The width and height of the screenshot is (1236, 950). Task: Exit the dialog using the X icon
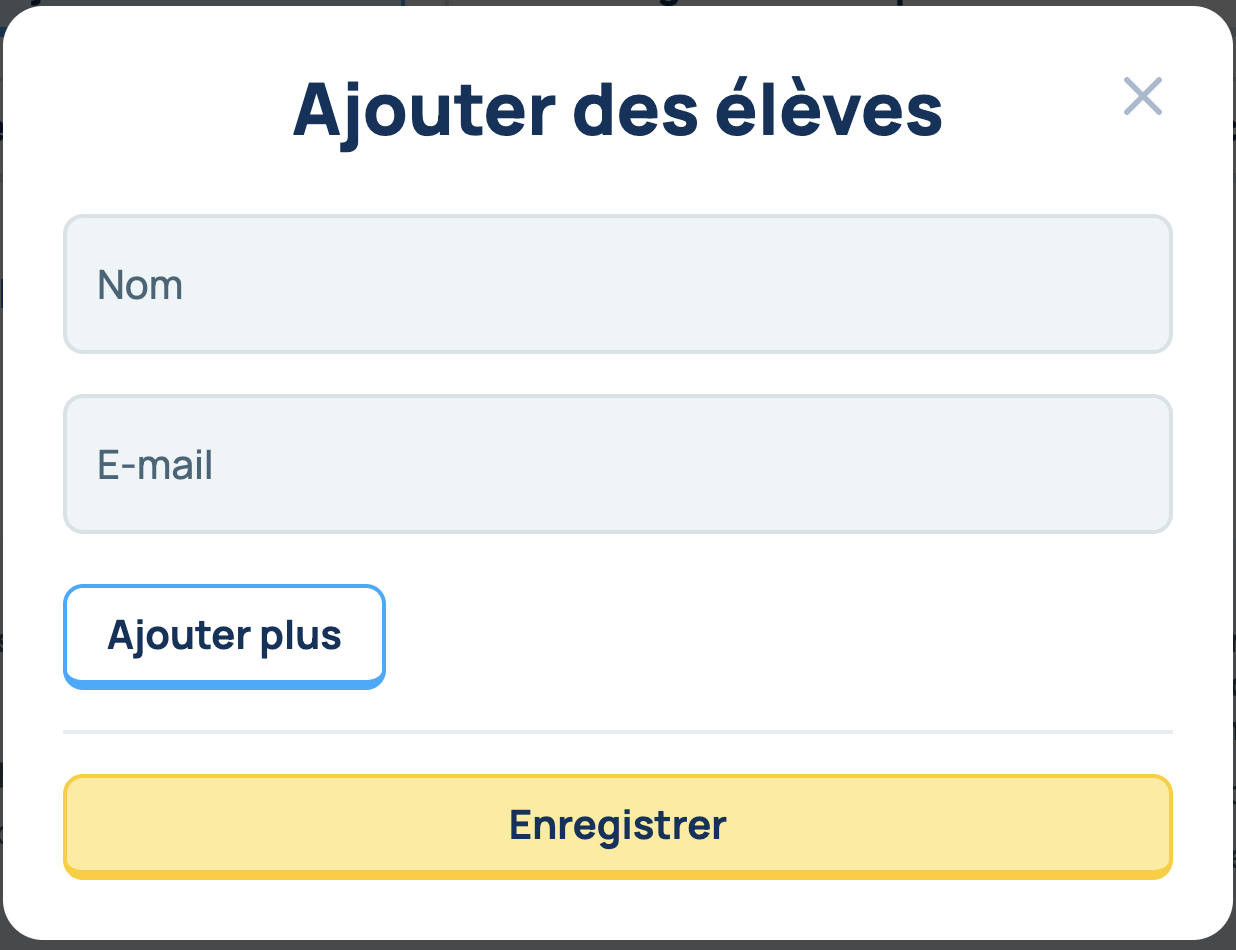1142,97
